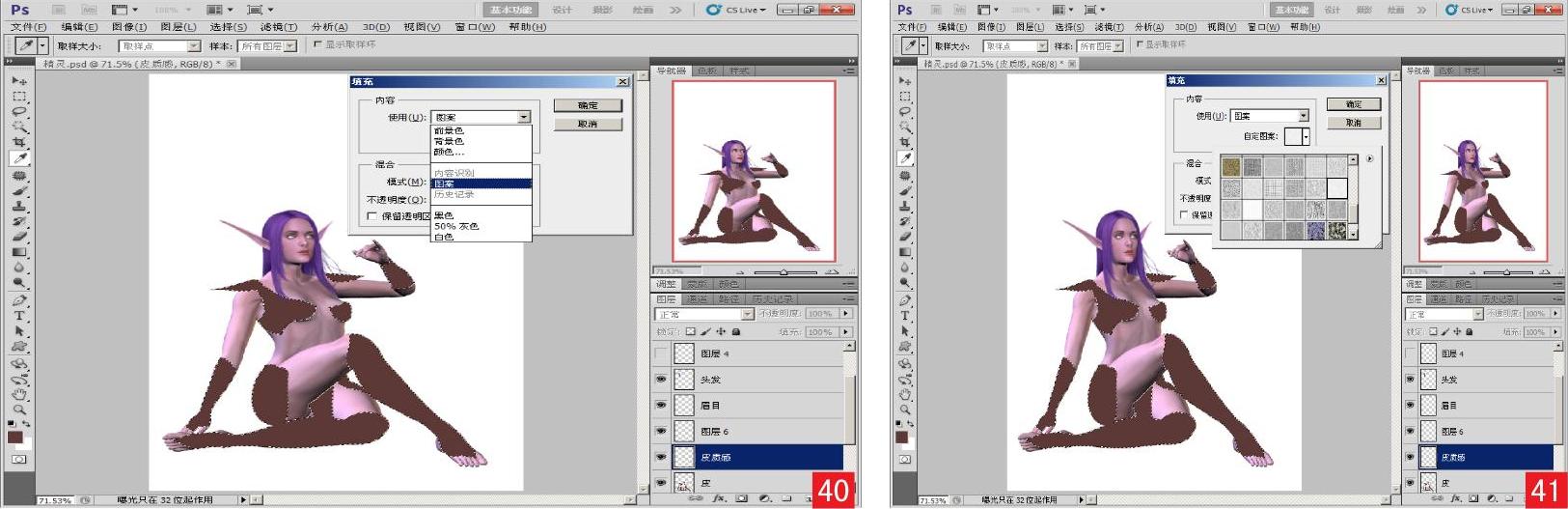Select Clone Stamp tool in left screenshot
The width and height of the screenshot is (1568, 509).
(19, 206)
